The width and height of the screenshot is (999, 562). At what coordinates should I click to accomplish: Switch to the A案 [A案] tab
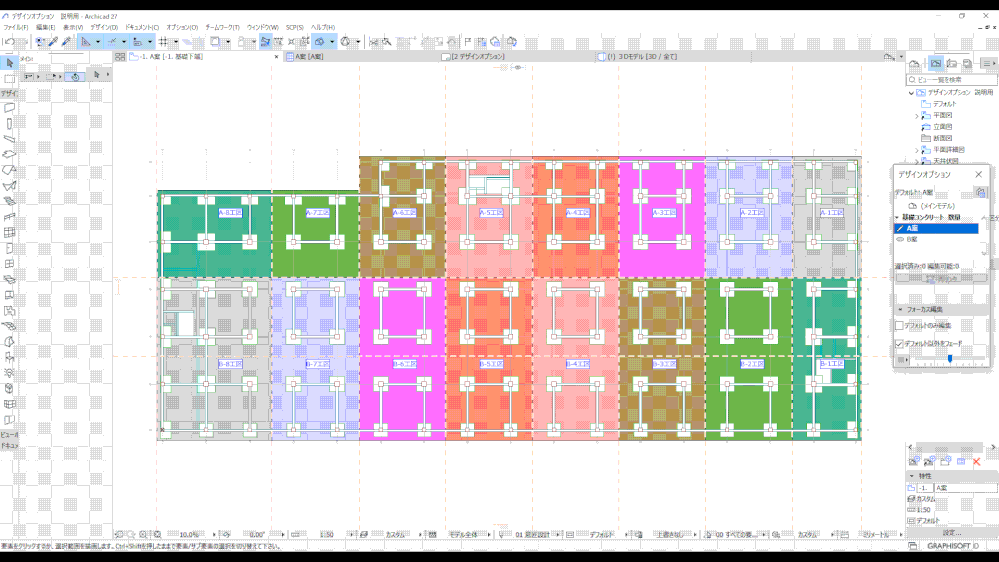click(309, 57)
